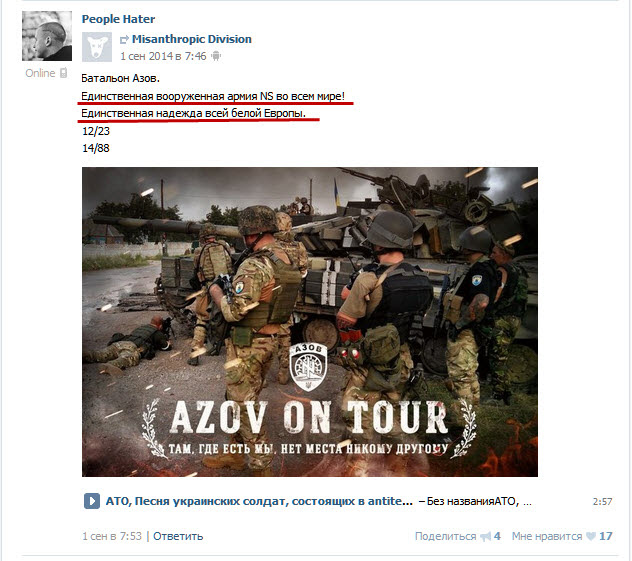
Task: Click the Android device icon by timestamp
Action: [216, 56]
